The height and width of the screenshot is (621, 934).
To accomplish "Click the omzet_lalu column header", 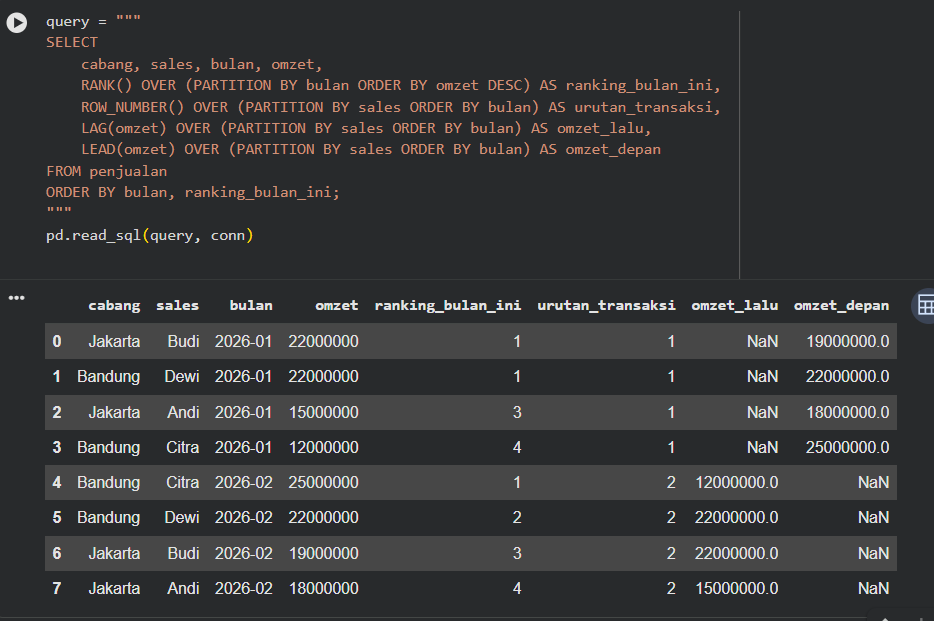I will pos(734,305).
